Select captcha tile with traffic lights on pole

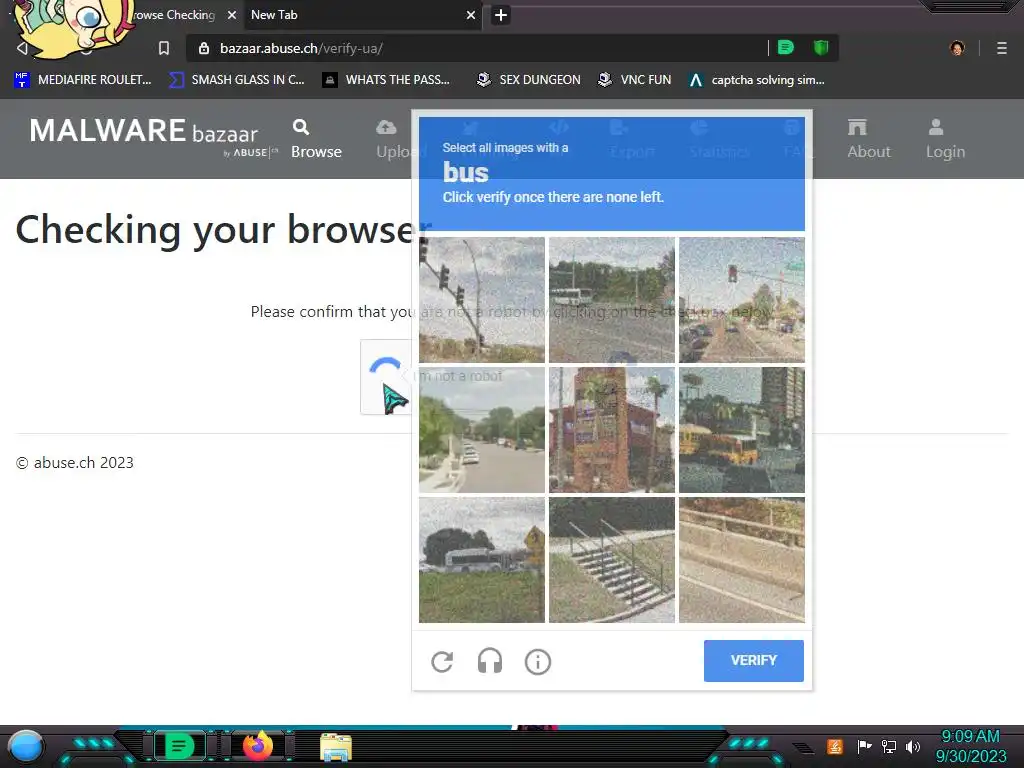(482, 300)
